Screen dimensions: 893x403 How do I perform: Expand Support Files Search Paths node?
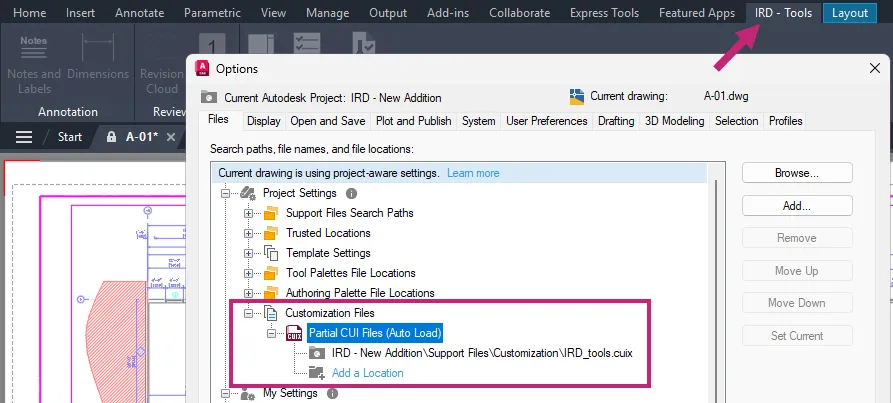point(248,213)
